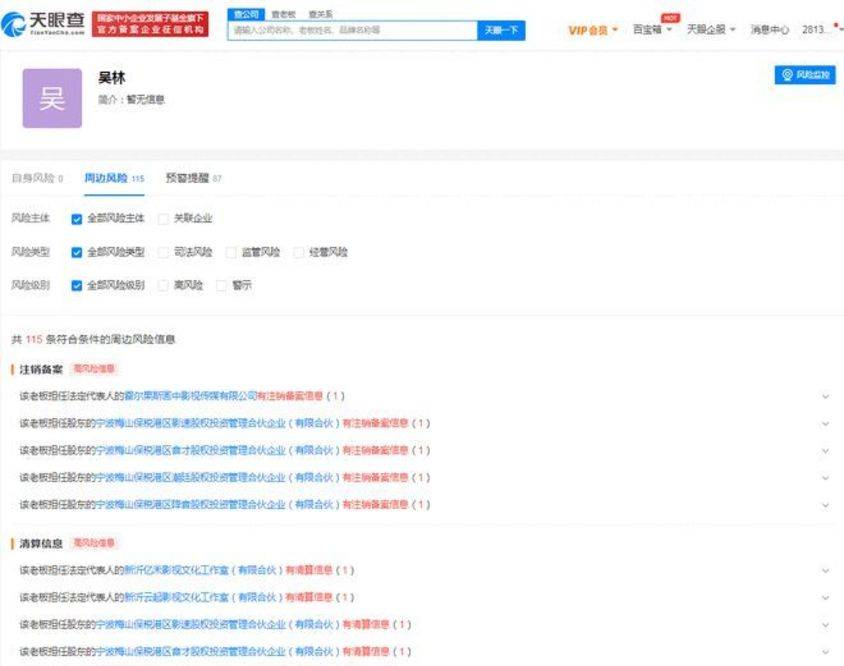
Task: Open the 百宝箱 menu
Action: (x=652, y=30)
